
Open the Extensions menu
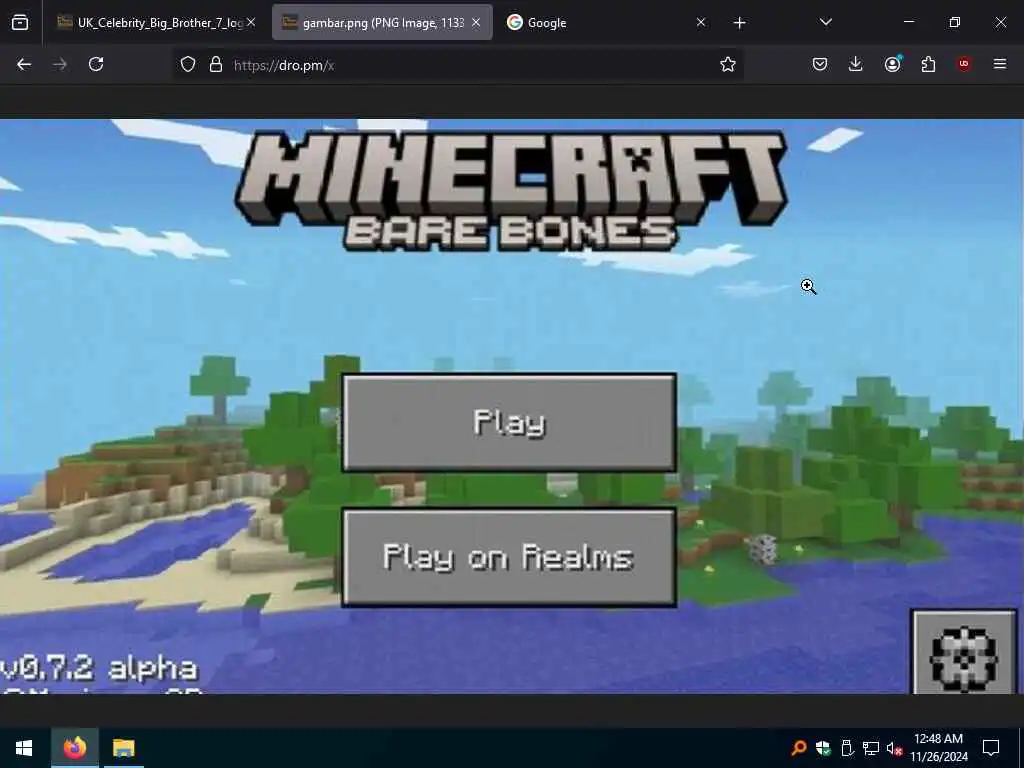pyautogui.click(x=928, y=64)
